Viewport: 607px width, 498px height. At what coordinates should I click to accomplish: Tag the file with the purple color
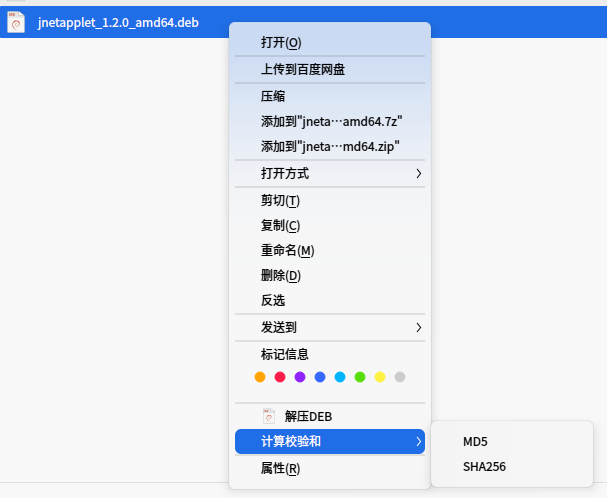pos(300,377)
